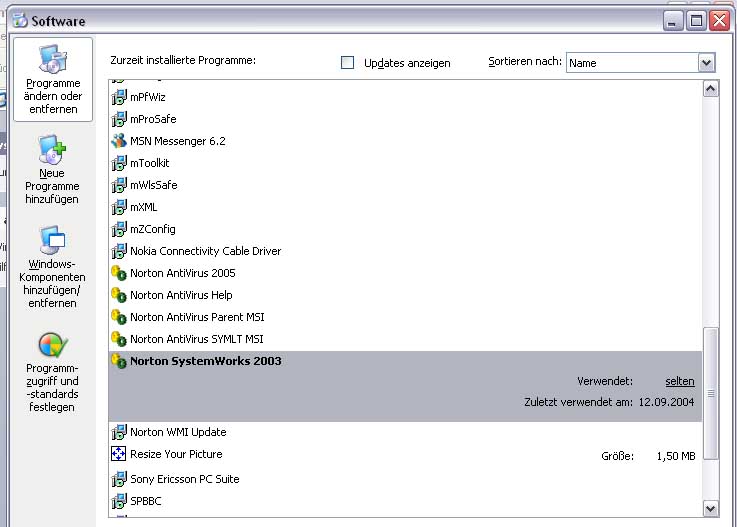Click the Norton AntiVirus SYMLT MSI icon
The width and height of the screenshot is (737, 527).
[x=119, y=339]
